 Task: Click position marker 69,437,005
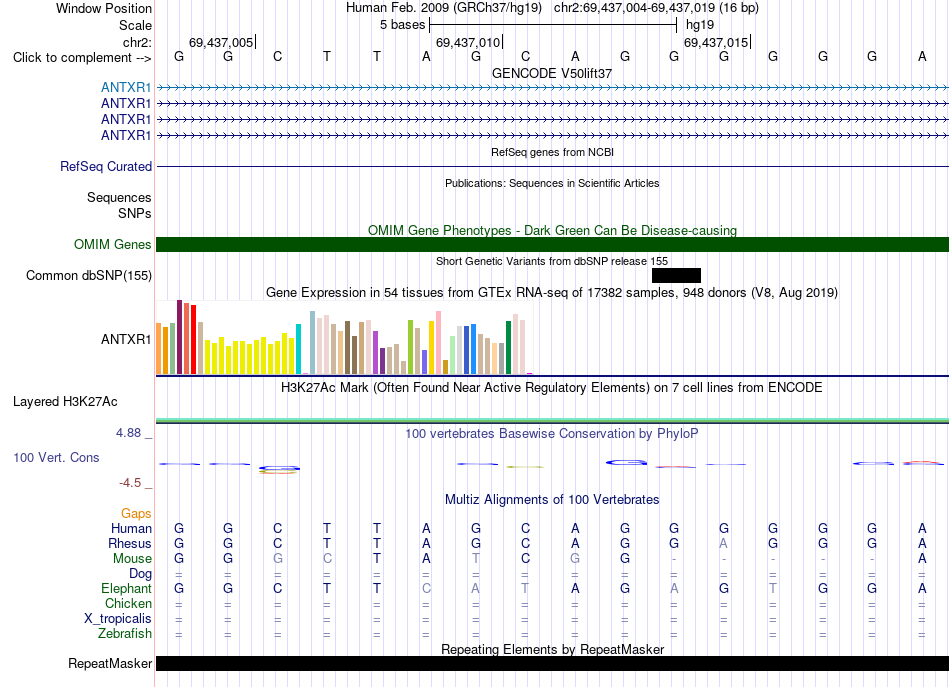(221, 42)
